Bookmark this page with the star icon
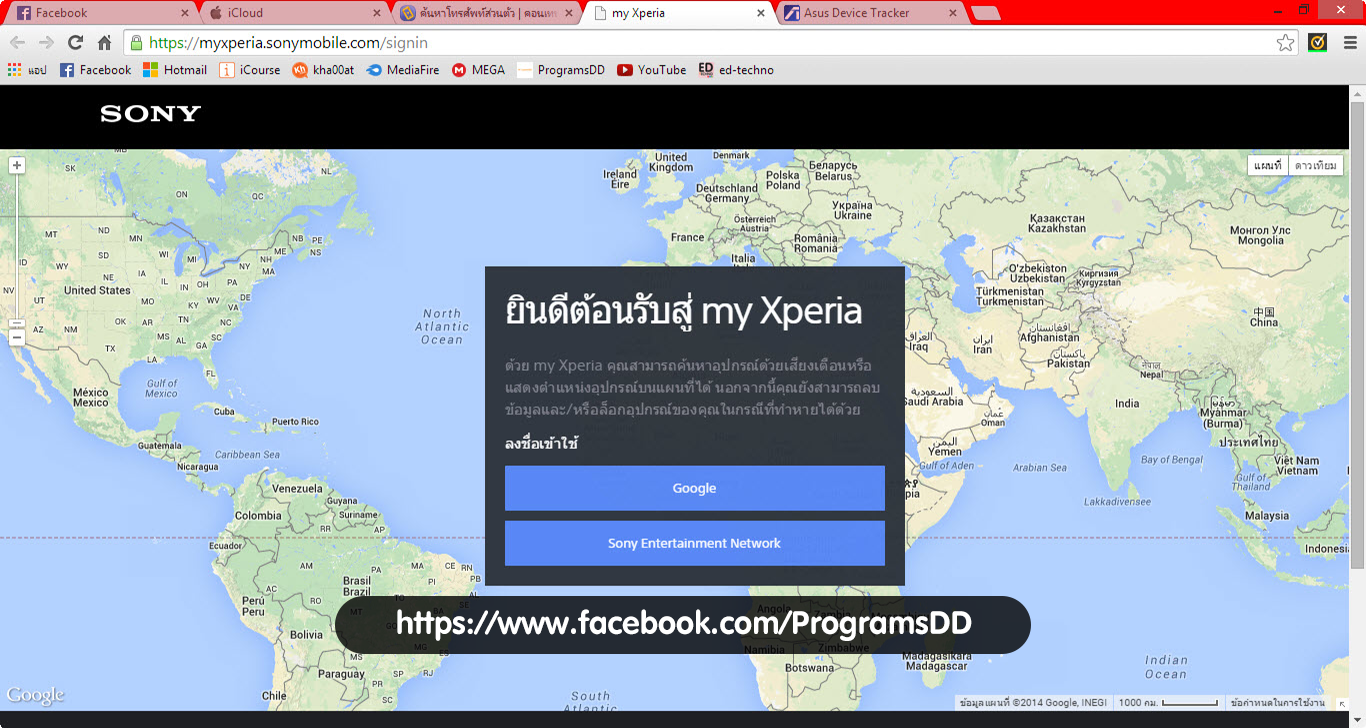The image size is (1366, 728). pyautogui.click(x=1285, y=42)
